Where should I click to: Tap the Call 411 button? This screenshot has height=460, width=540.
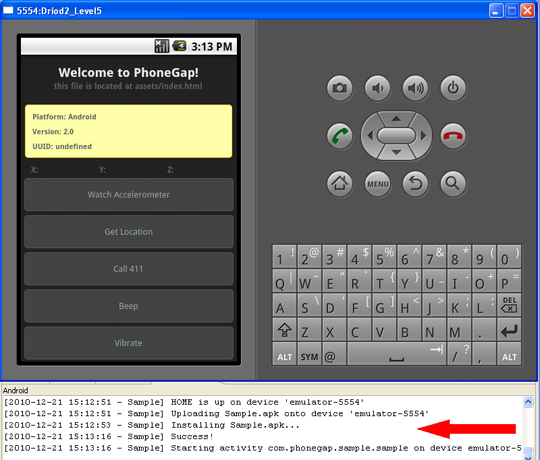click(x=128, y=269)
